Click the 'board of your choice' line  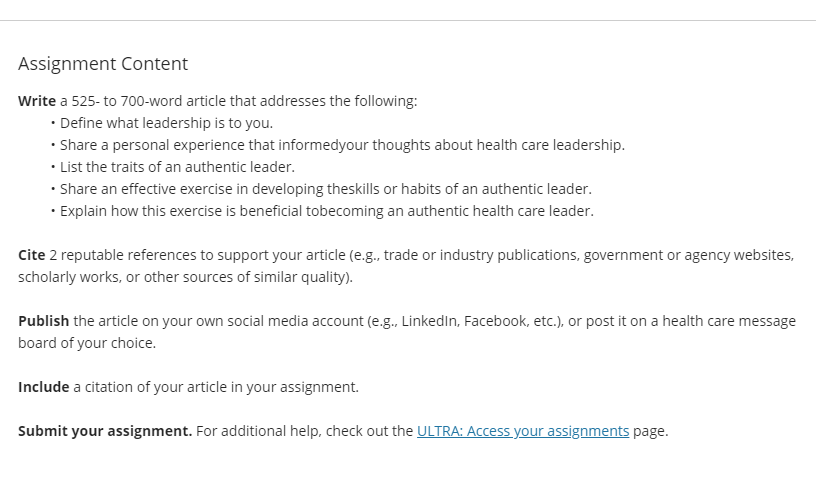pyautogui.click(x=87, y=343)
